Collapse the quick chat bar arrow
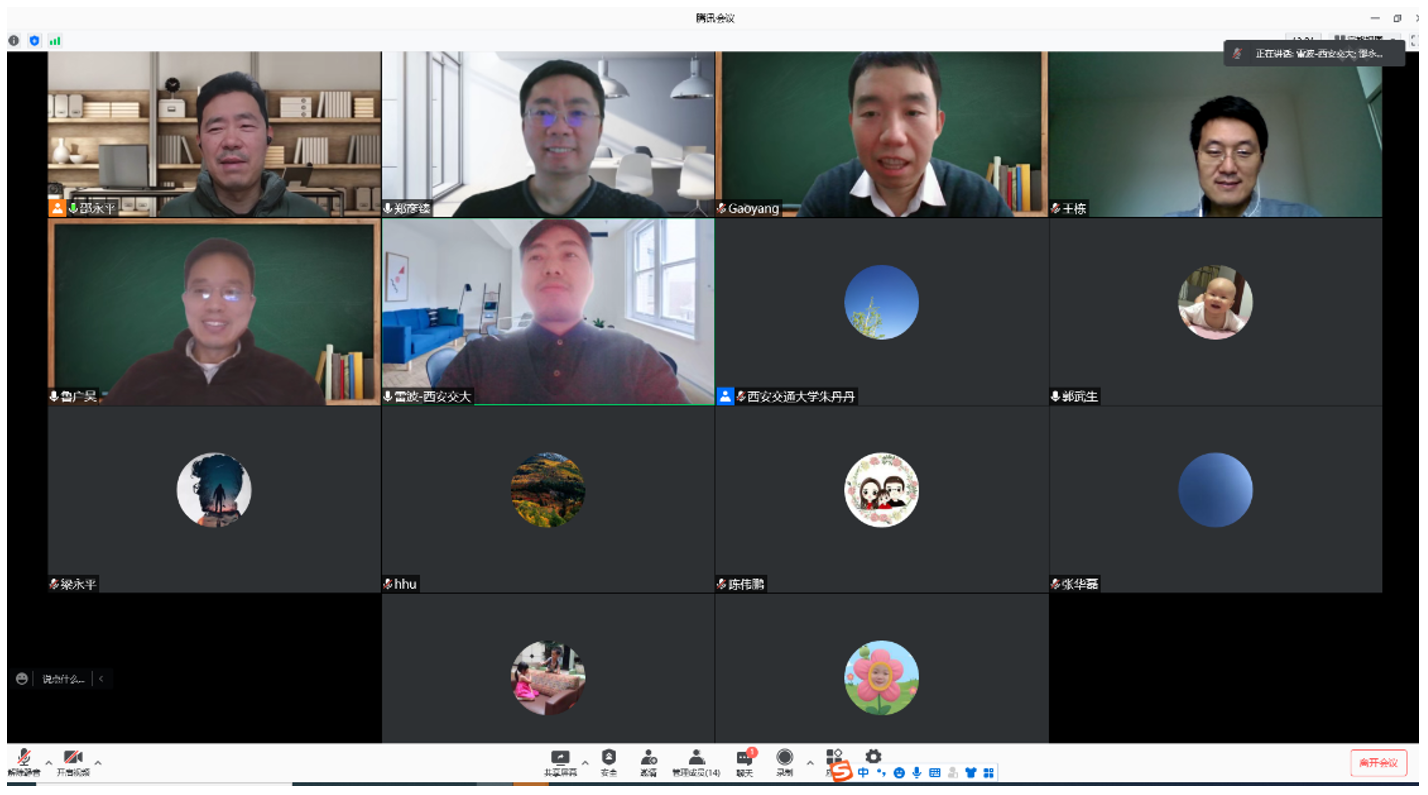This screenshot has height=795, width=1428. 101,679
